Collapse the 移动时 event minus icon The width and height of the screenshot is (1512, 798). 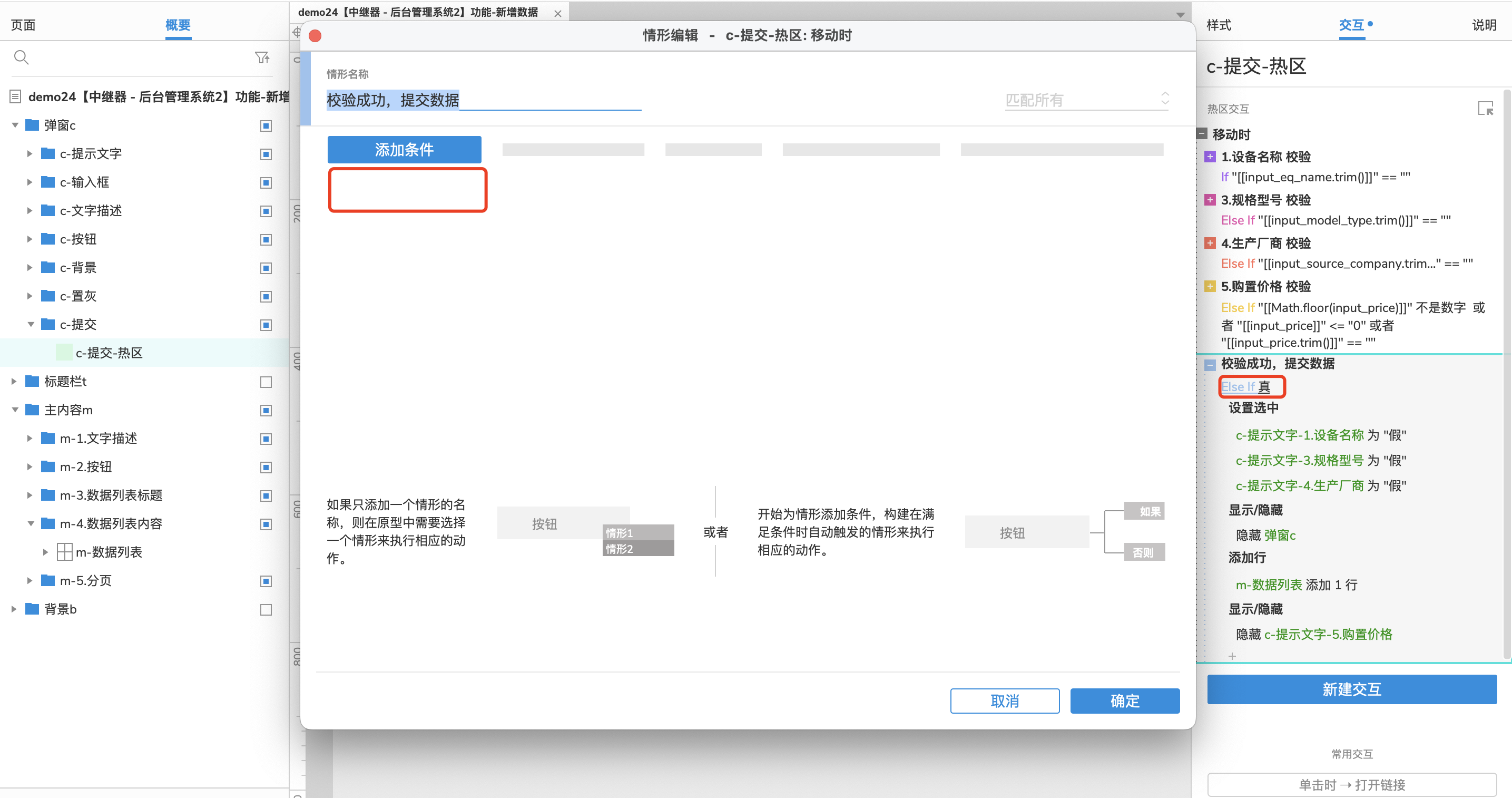pyautogui.click(x=1202, y=134)
